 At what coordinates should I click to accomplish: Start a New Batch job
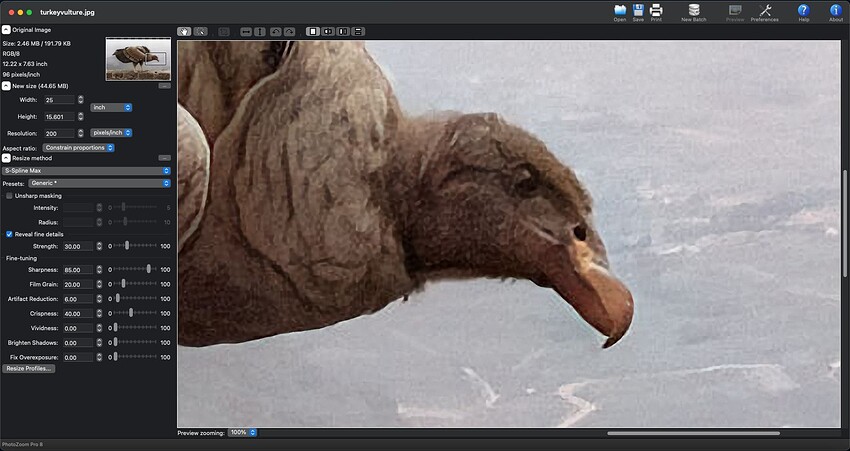click(694, 10)
